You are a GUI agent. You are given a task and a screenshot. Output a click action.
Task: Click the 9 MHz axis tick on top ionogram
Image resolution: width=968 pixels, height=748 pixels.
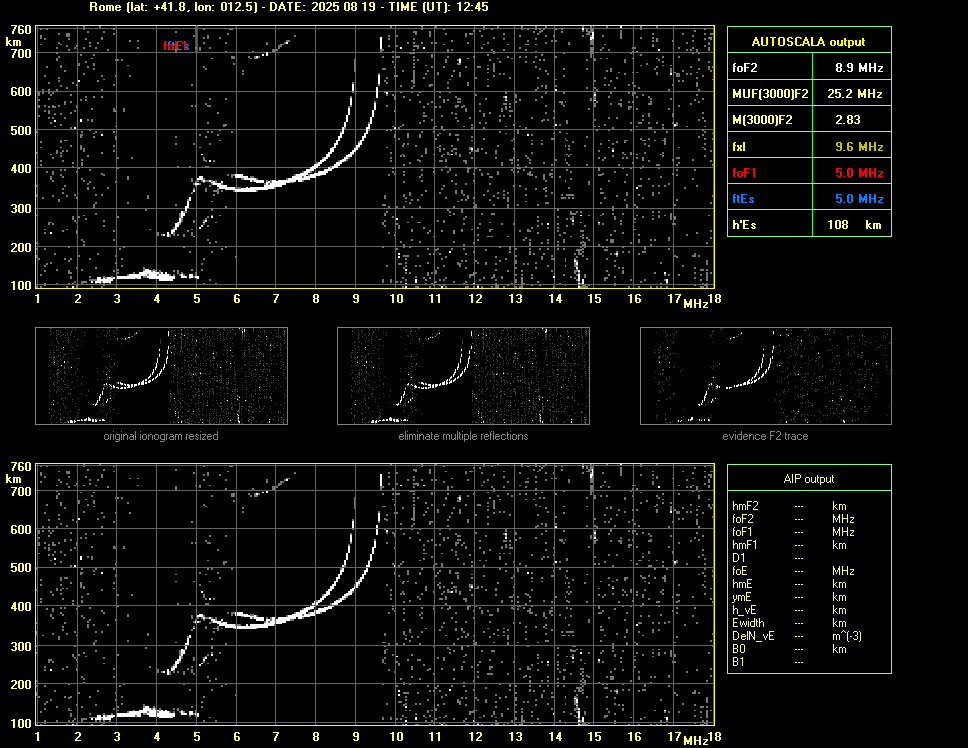(356, 299)
